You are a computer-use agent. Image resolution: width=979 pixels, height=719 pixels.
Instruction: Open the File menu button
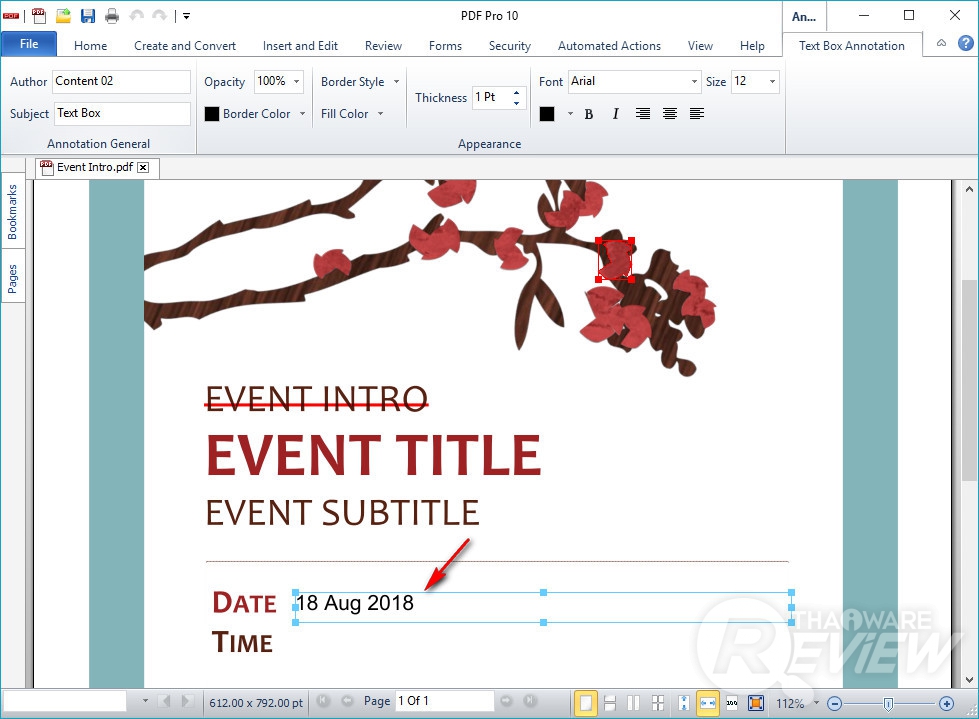point(29,44)
